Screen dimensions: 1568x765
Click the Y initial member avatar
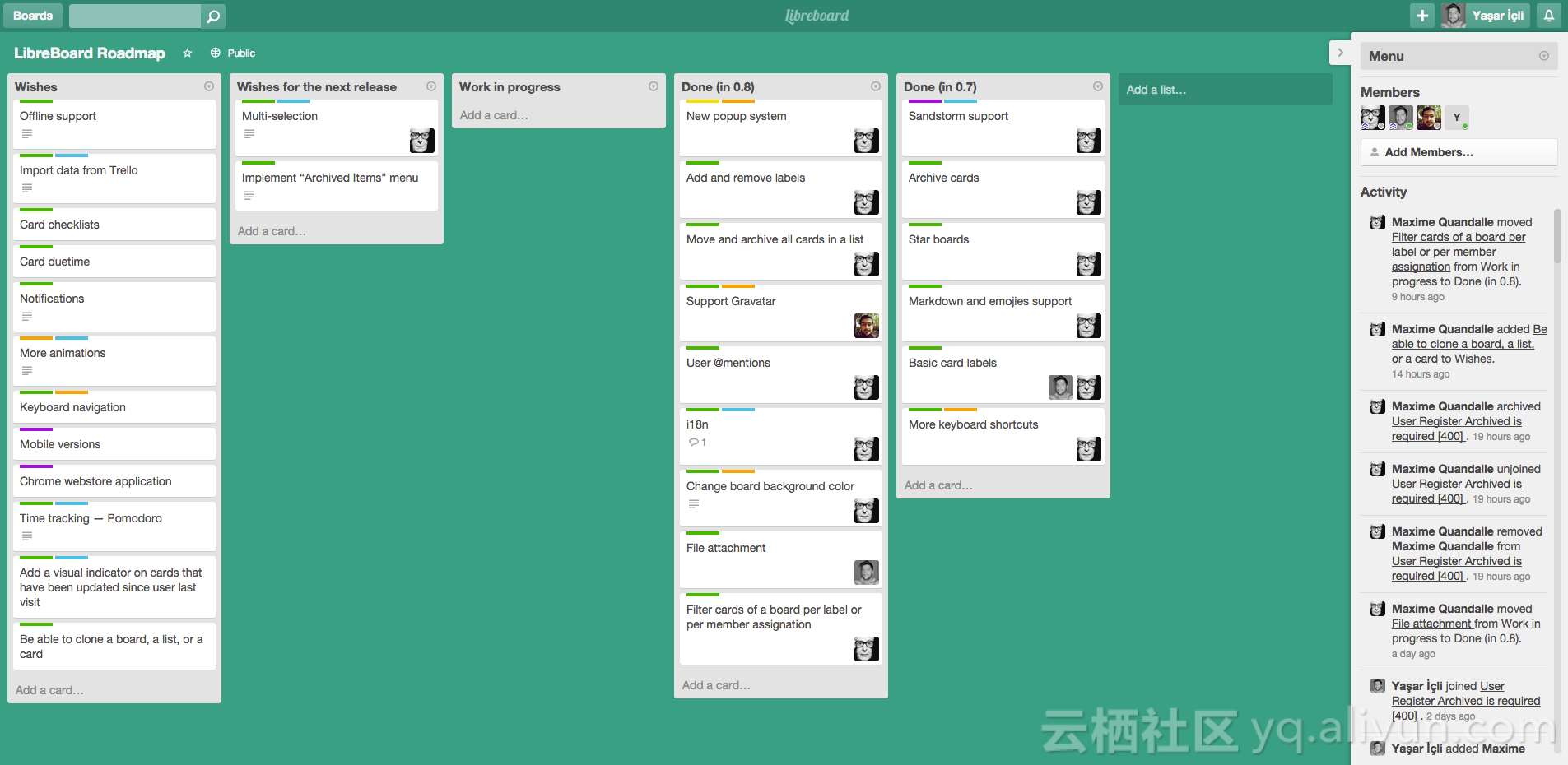coord(1457,118)
